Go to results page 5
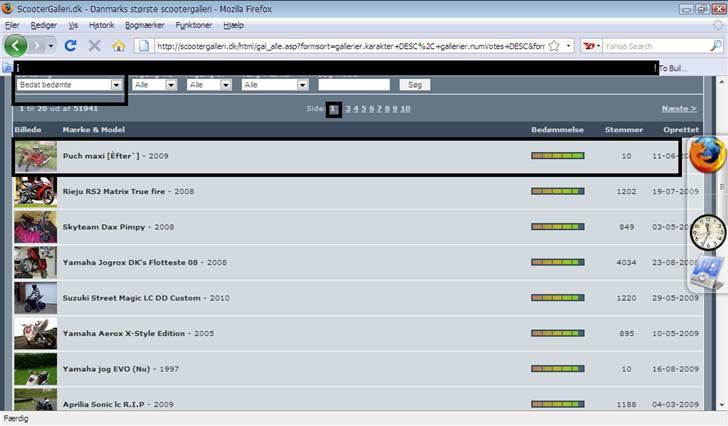The image size is (728, 426). pos(364,109)
